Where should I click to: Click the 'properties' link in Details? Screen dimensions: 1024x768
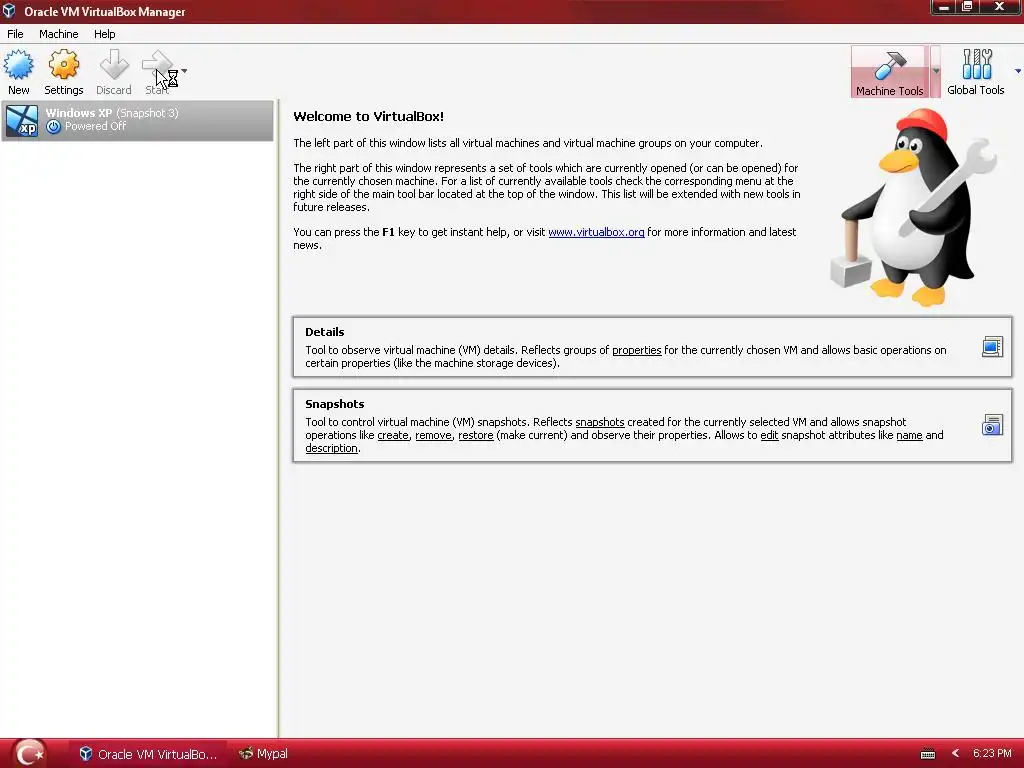tap(637, 350)
